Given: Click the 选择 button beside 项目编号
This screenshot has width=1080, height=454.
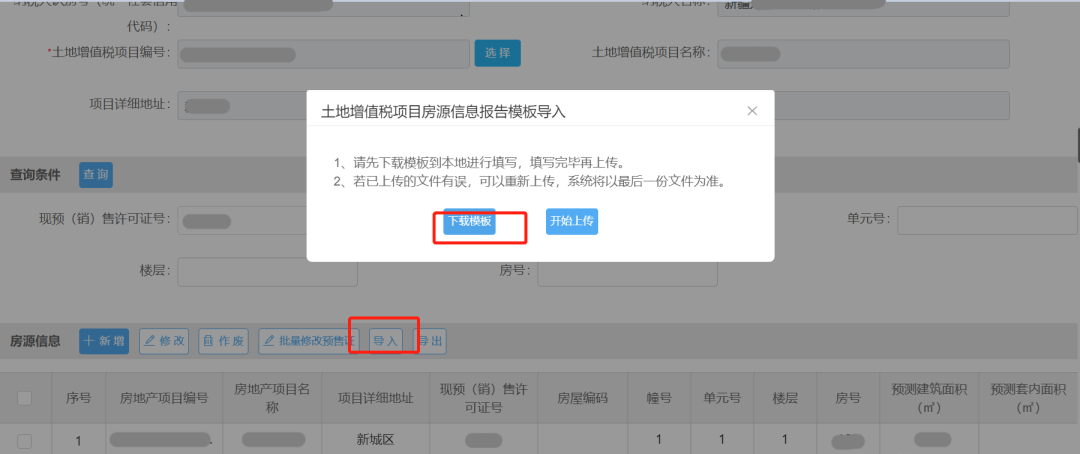Looking at the screenshot, I should tap(497, 53).
